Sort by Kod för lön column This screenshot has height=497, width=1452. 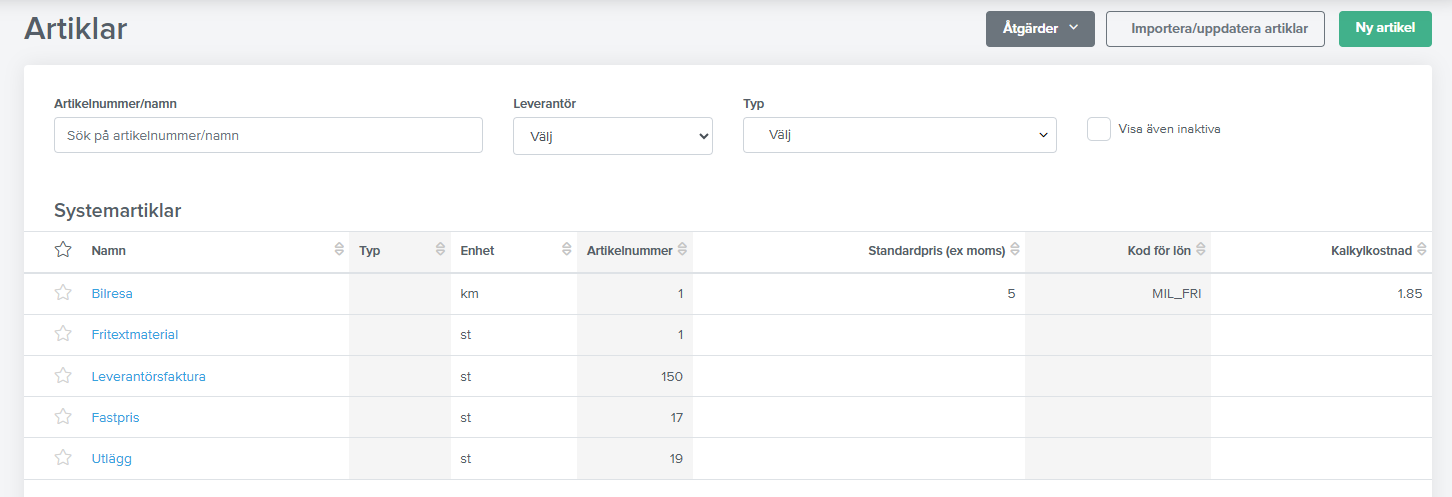(x=1201, y=251)
